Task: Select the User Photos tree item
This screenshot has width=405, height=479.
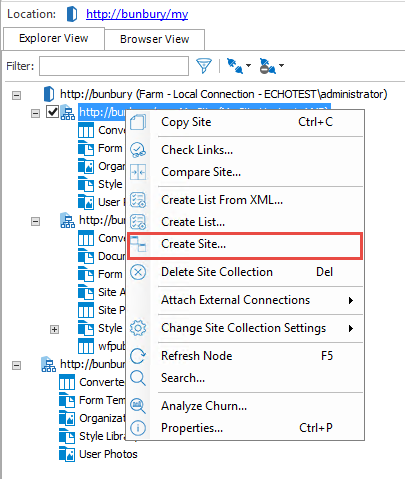Action: click(108, 454)
